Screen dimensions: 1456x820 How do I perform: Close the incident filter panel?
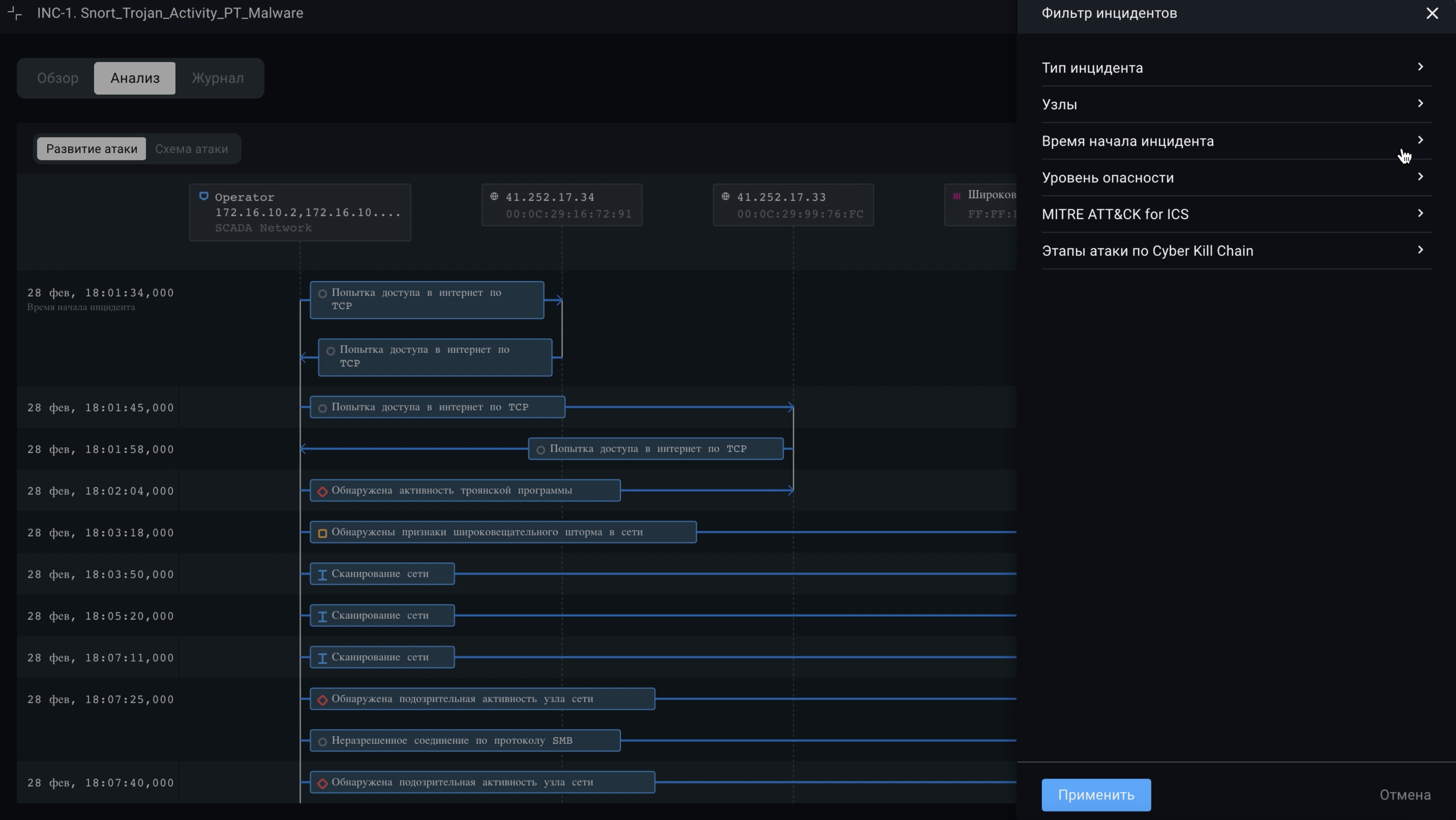click(x=1432, y=13)
